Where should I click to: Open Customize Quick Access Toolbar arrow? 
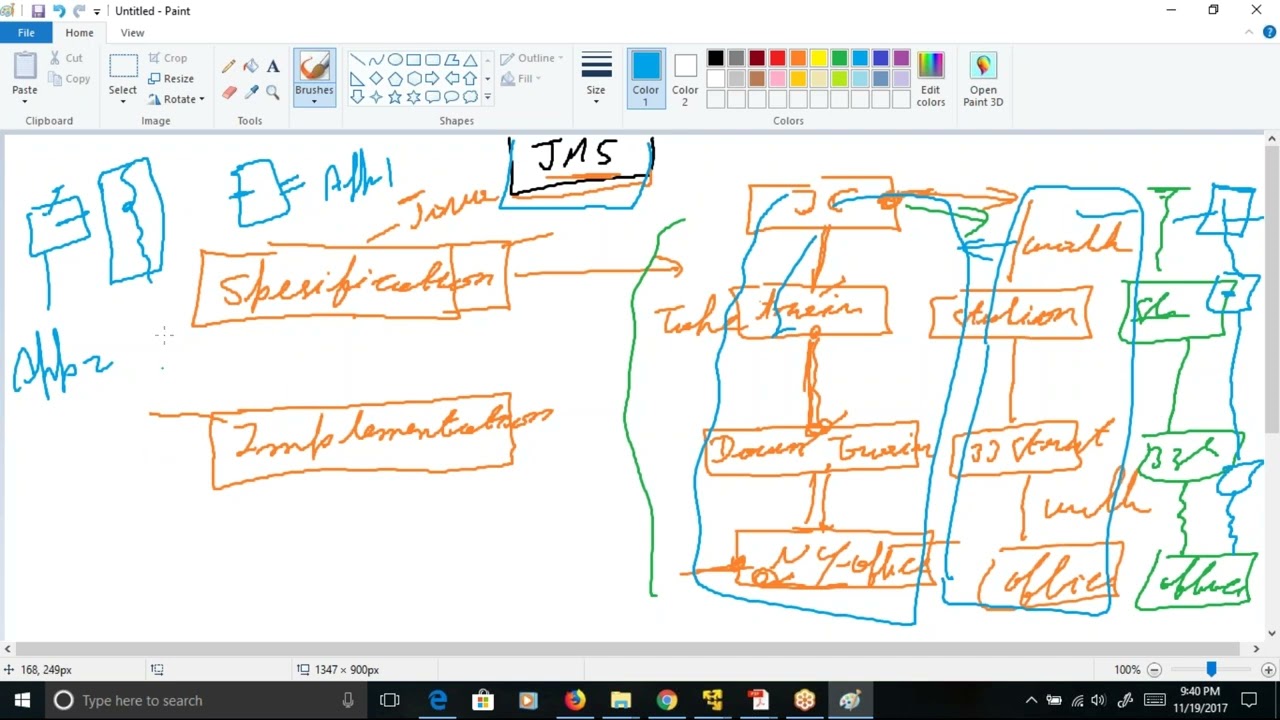[97, 12]
